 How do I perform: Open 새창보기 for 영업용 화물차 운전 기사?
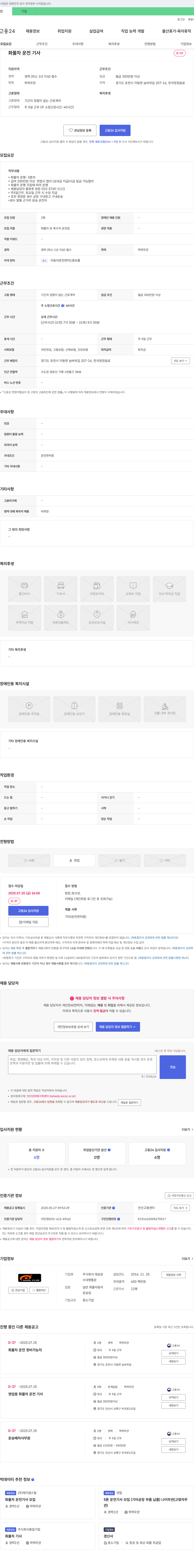point(173,1405)
